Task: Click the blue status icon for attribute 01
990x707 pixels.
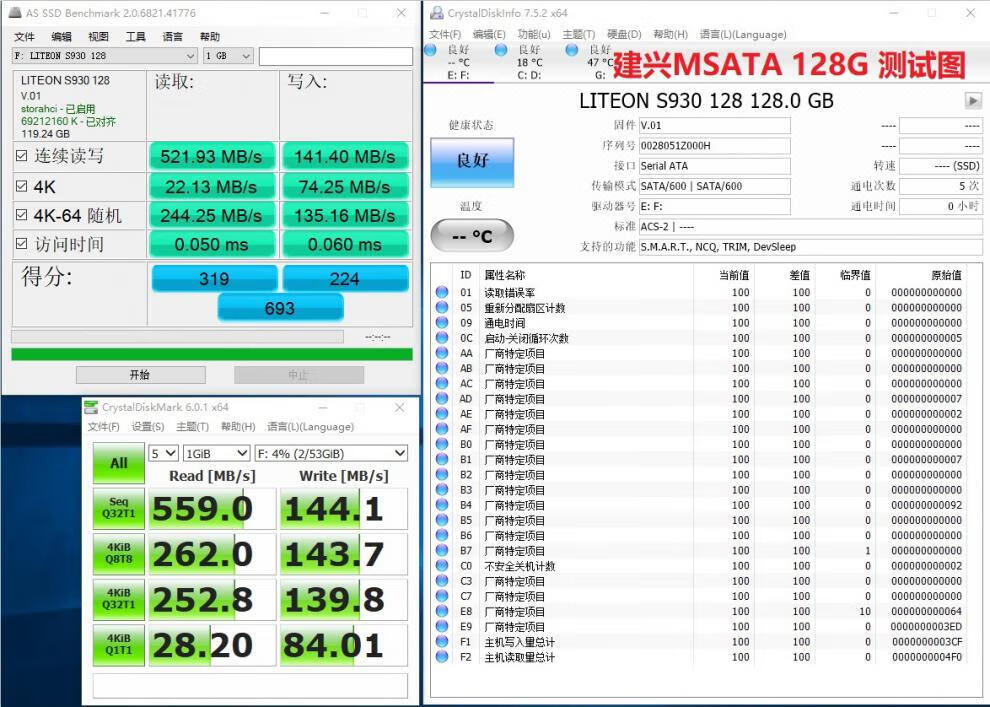Action: tap(442, 293)
